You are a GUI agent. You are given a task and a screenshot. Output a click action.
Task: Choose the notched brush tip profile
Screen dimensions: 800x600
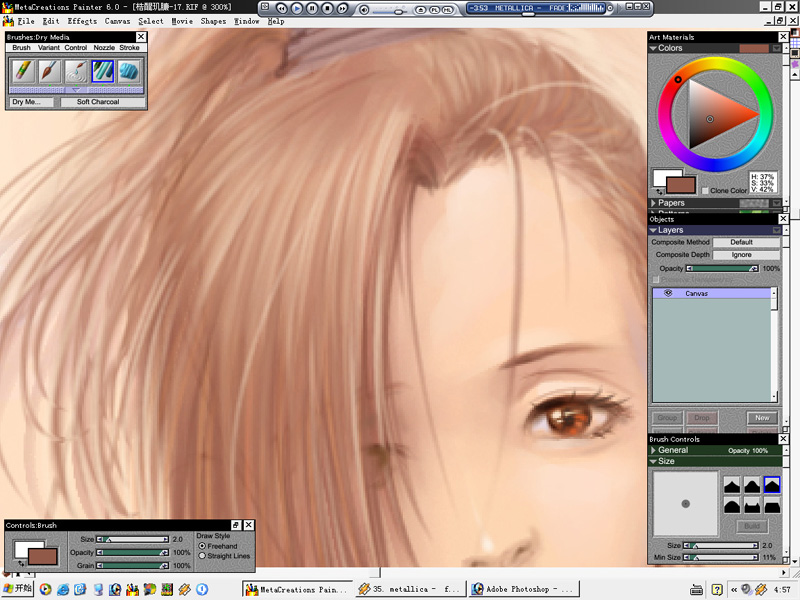(x=752, y=506)
